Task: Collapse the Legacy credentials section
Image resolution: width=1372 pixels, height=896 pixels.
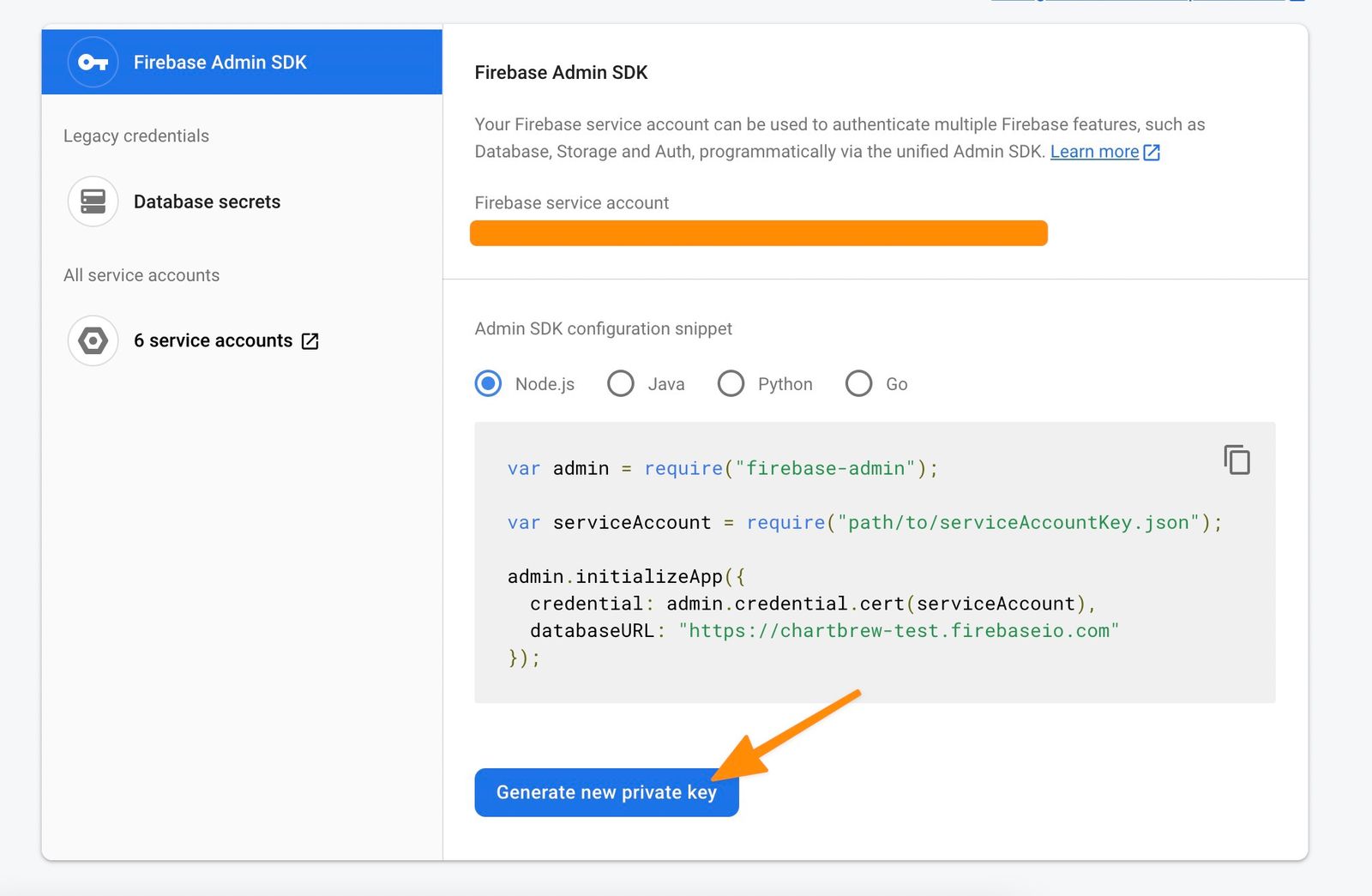Action: 135,135
